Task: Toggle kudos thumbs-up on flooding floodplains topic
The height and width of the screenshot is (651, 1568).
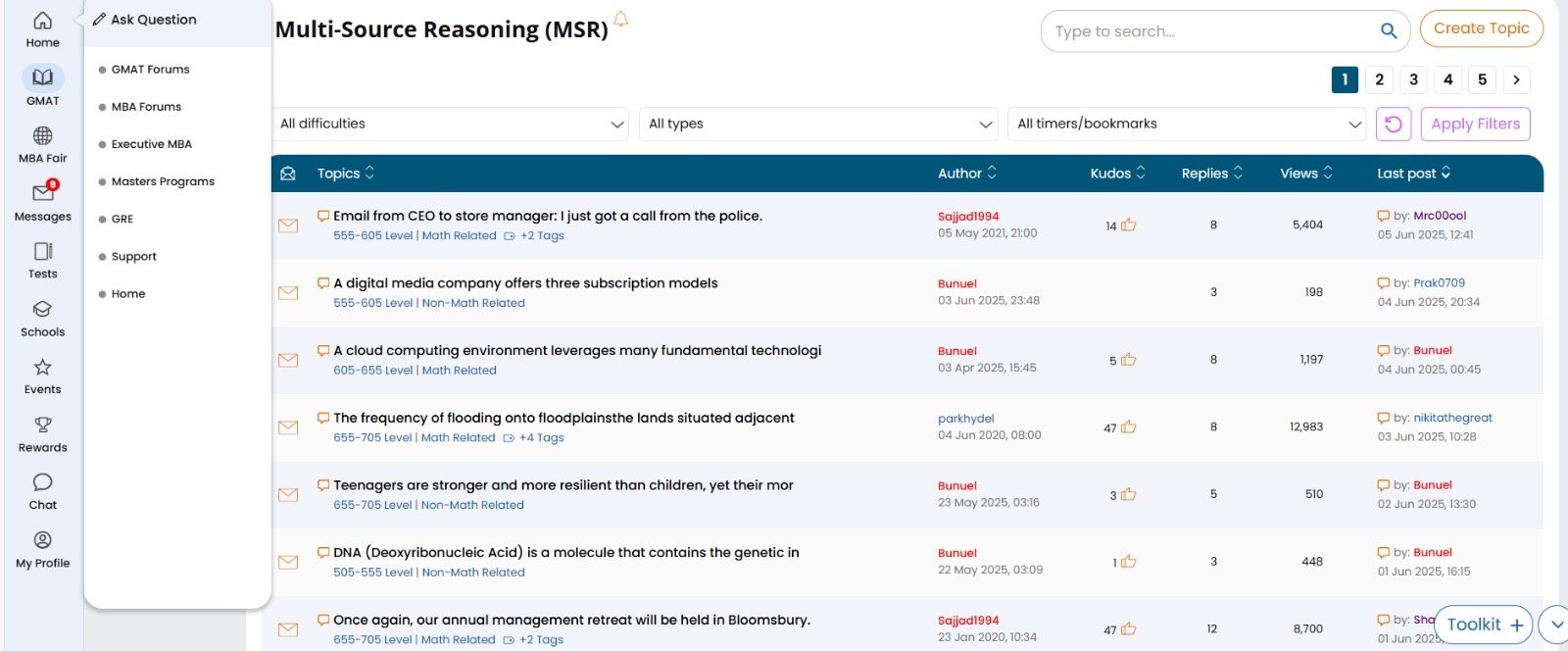Action: [1128, 427]
